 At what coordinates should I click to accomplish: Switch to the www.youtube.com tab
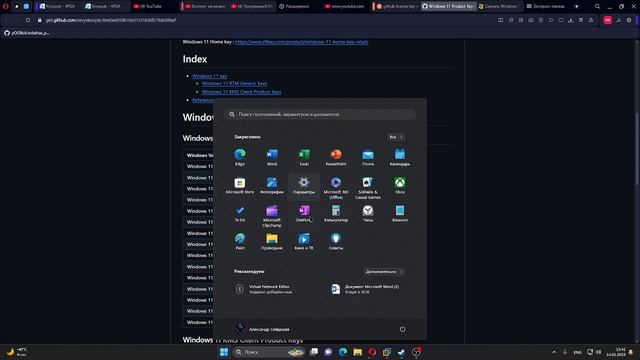click(344, 6)
